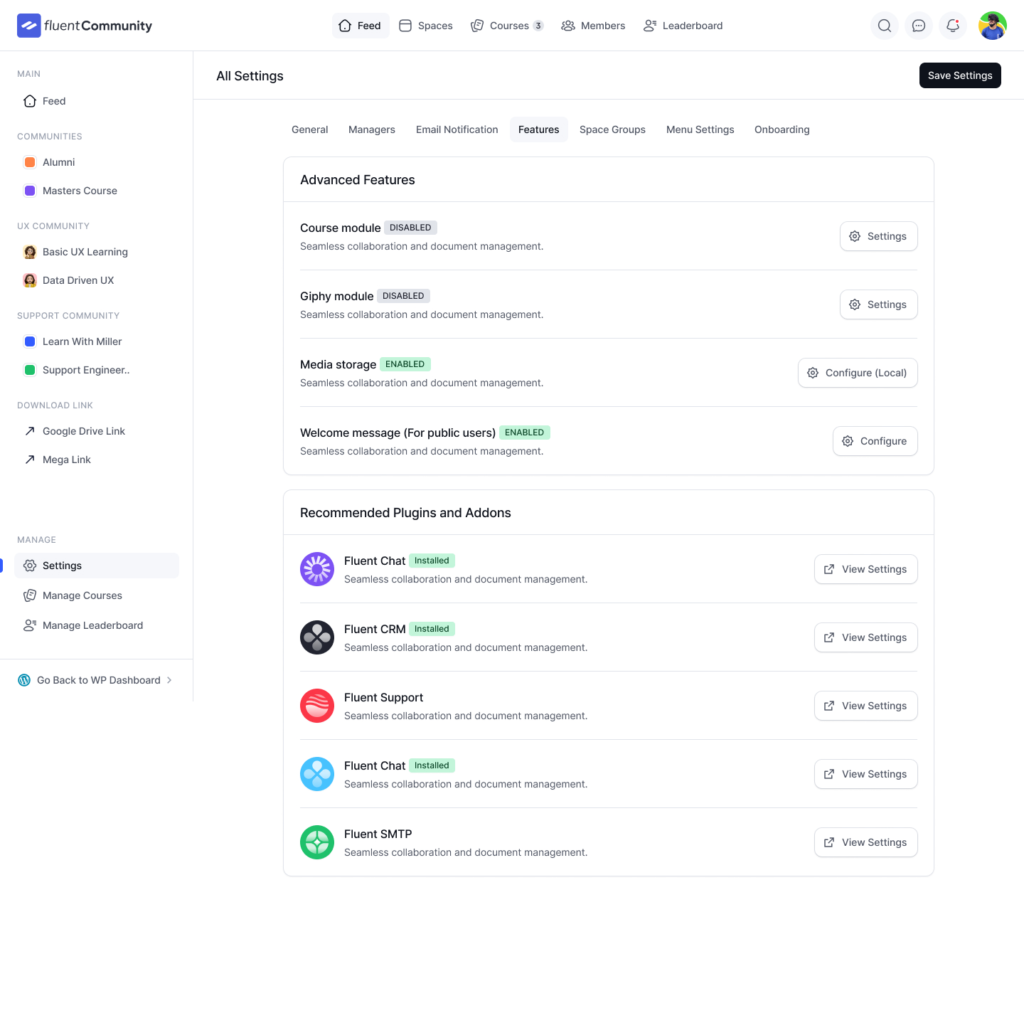The height and width of the screenshot is (1018, 1024).
Task: Switch to the Menu Settings tab
Action: click(700, 129)
